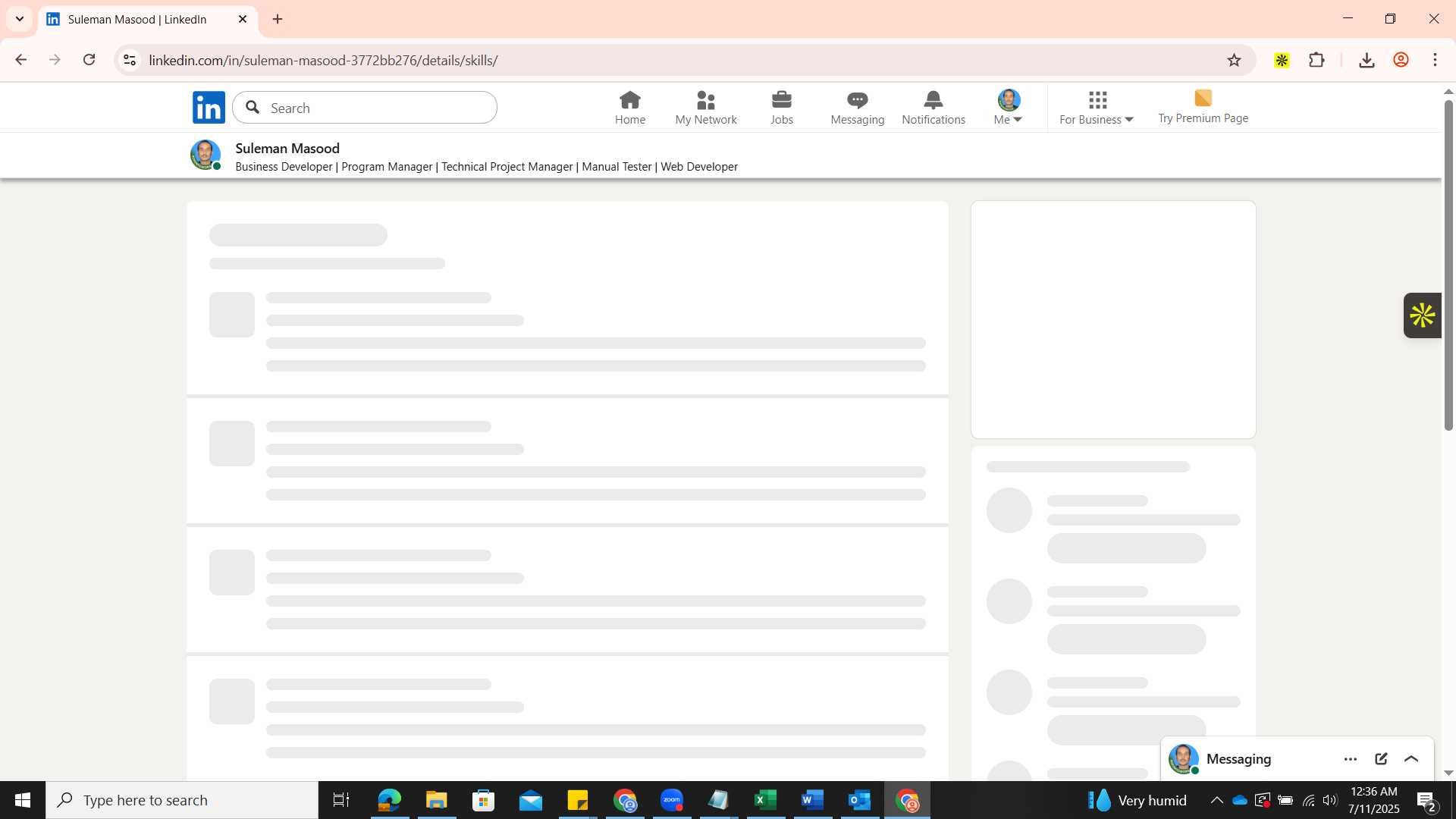The image size is (1456, 819).
Task: Open Excel from taskbar
Action: [766, 800]
